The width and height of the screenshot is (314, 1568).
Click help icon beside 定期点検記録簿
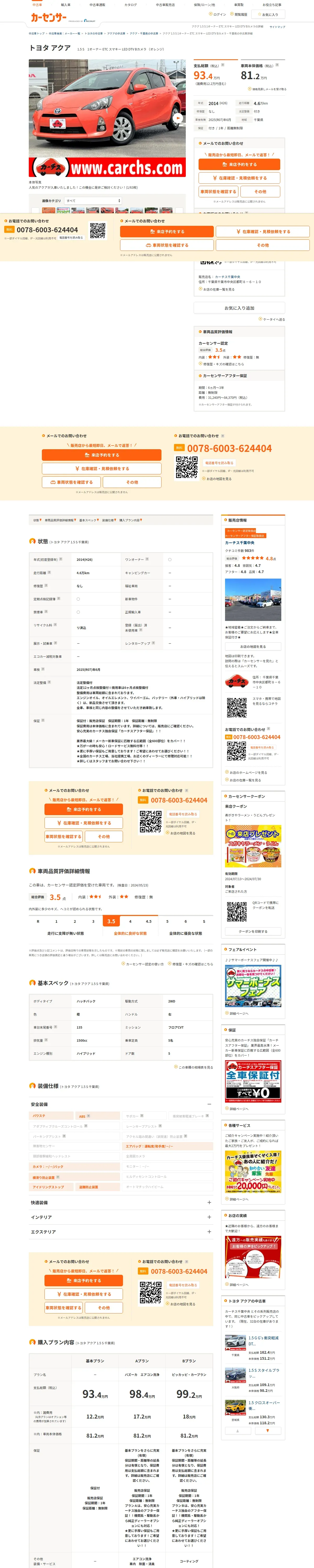coord(59,598)
